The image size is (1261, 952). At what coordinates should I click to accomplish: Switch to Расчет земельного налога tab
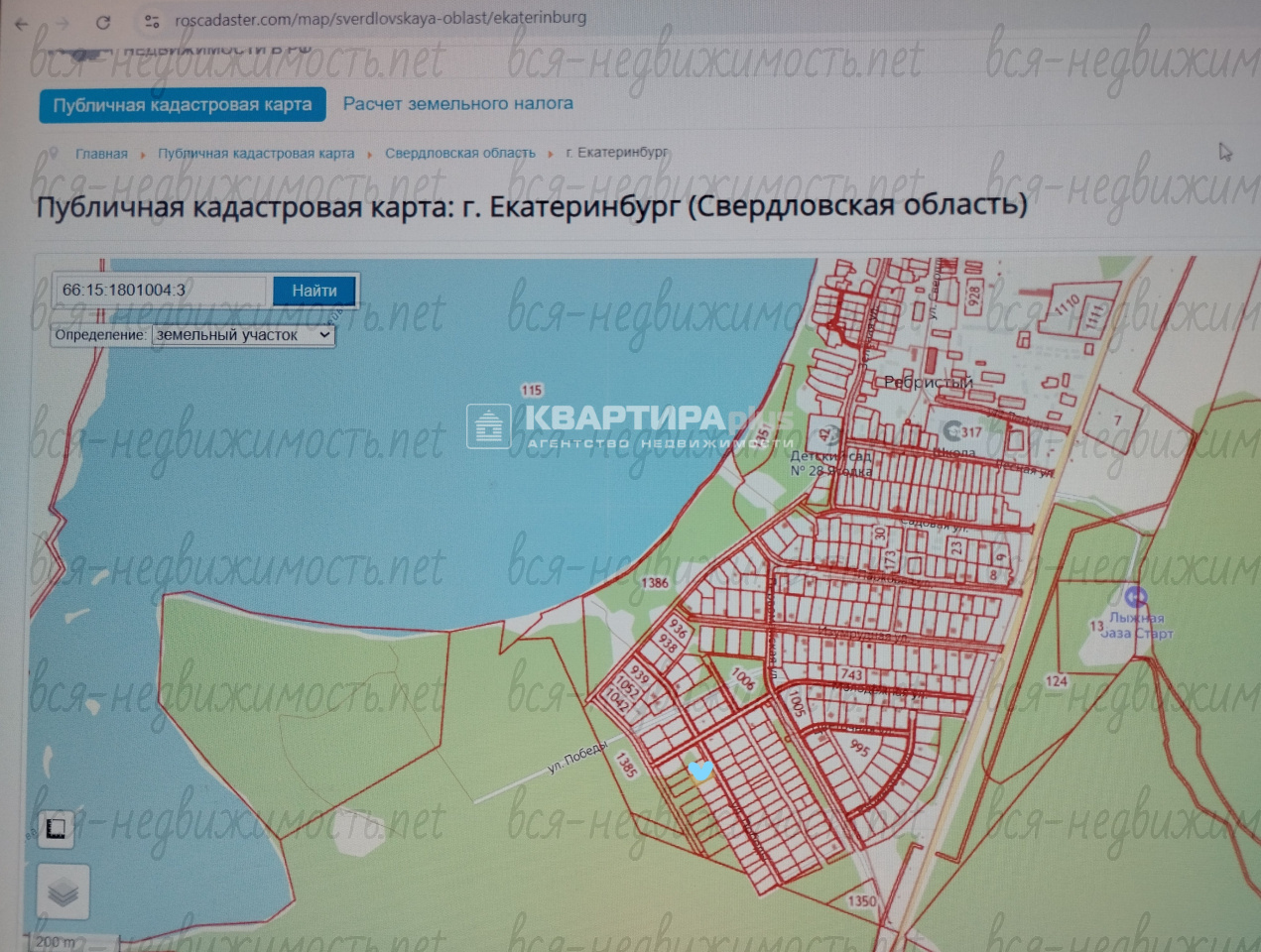tap(457, 103)
